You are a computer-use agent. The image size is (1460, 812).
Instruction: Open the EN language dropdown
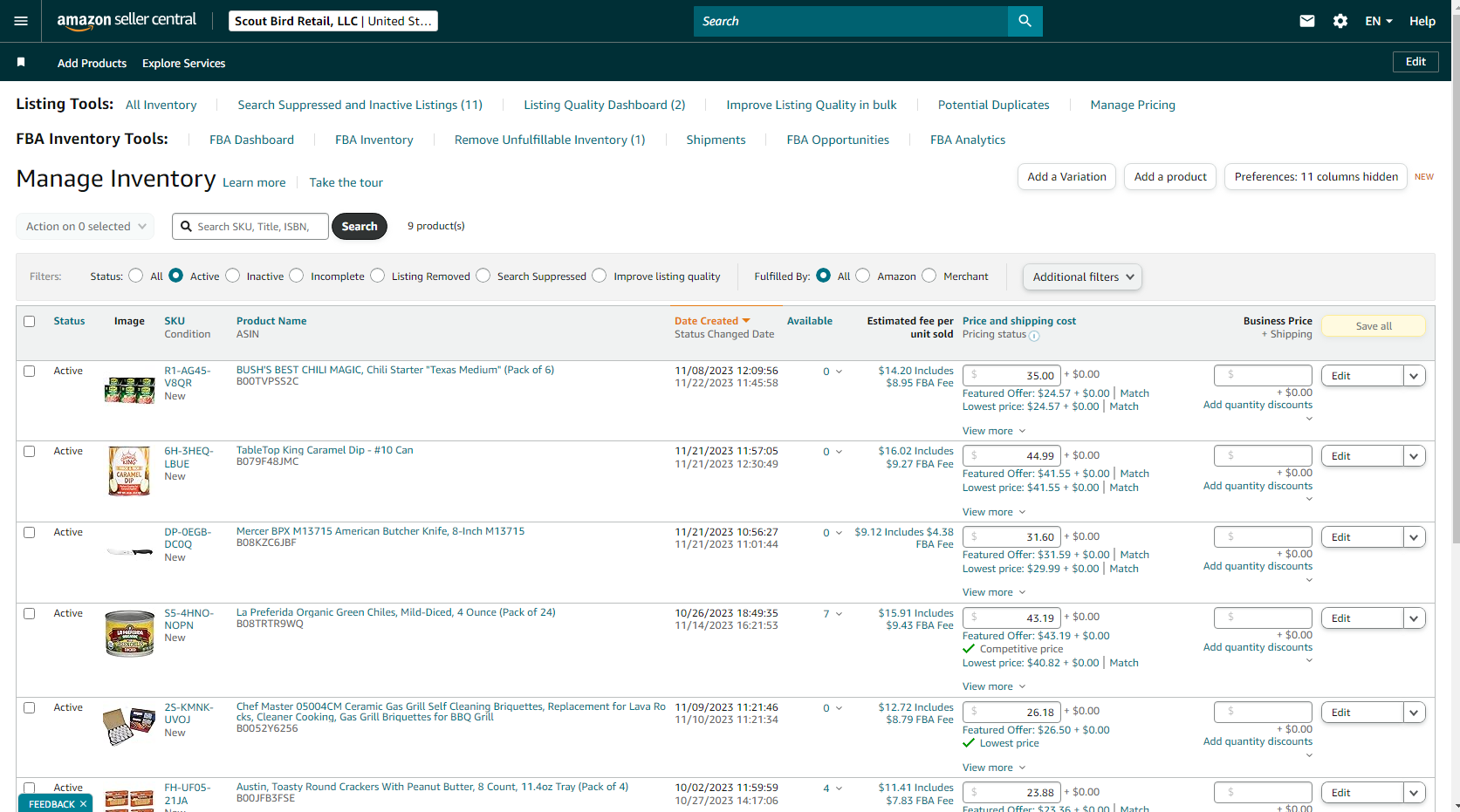1379,21
